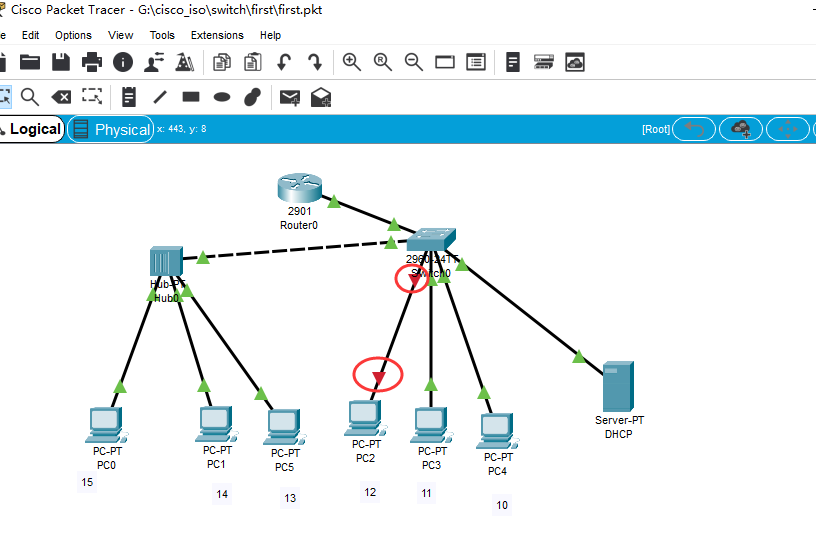Image resolution: width=816 pixels, height=560 pixels.
Task: Click the note labeled 13
Action: click(290, 498)
